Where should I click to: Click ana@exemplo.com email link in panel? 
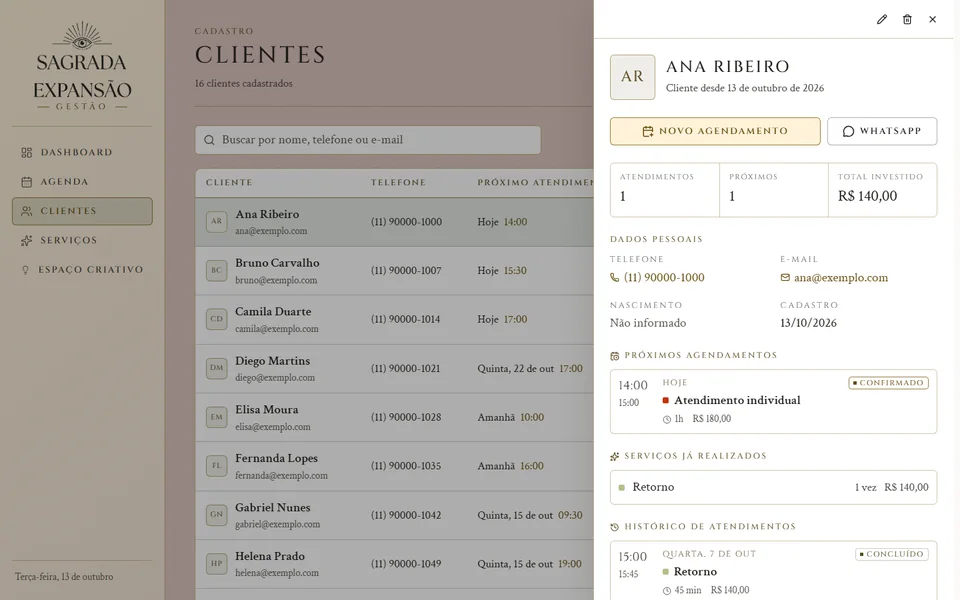point(834,278)
